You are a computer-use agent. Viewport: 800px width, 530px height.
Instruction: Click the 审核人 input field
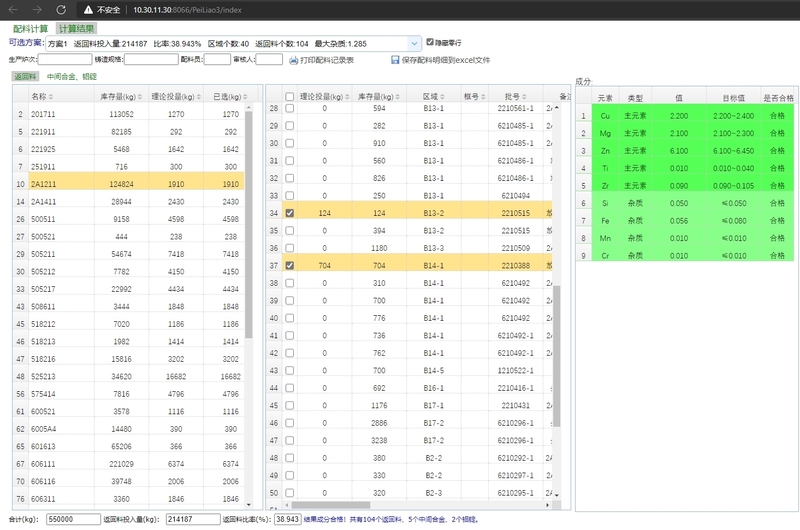[269, 59]
